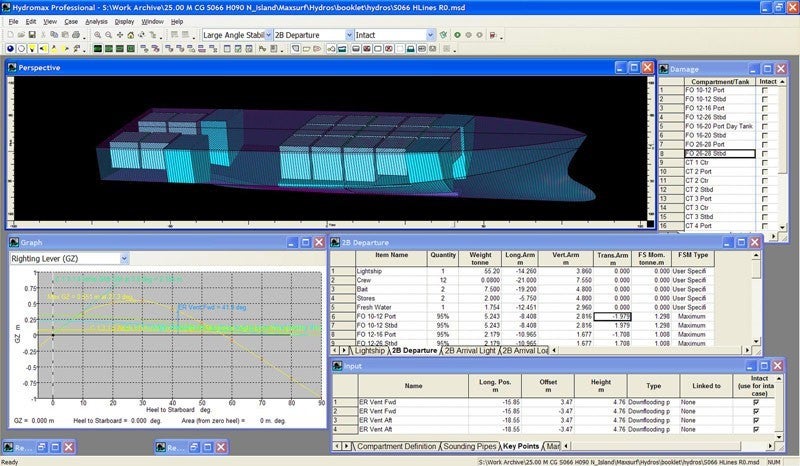The height and width of the screenshot is (466, 800).
Task: Open the Compartment Definition tab
Action: [396, 446]
